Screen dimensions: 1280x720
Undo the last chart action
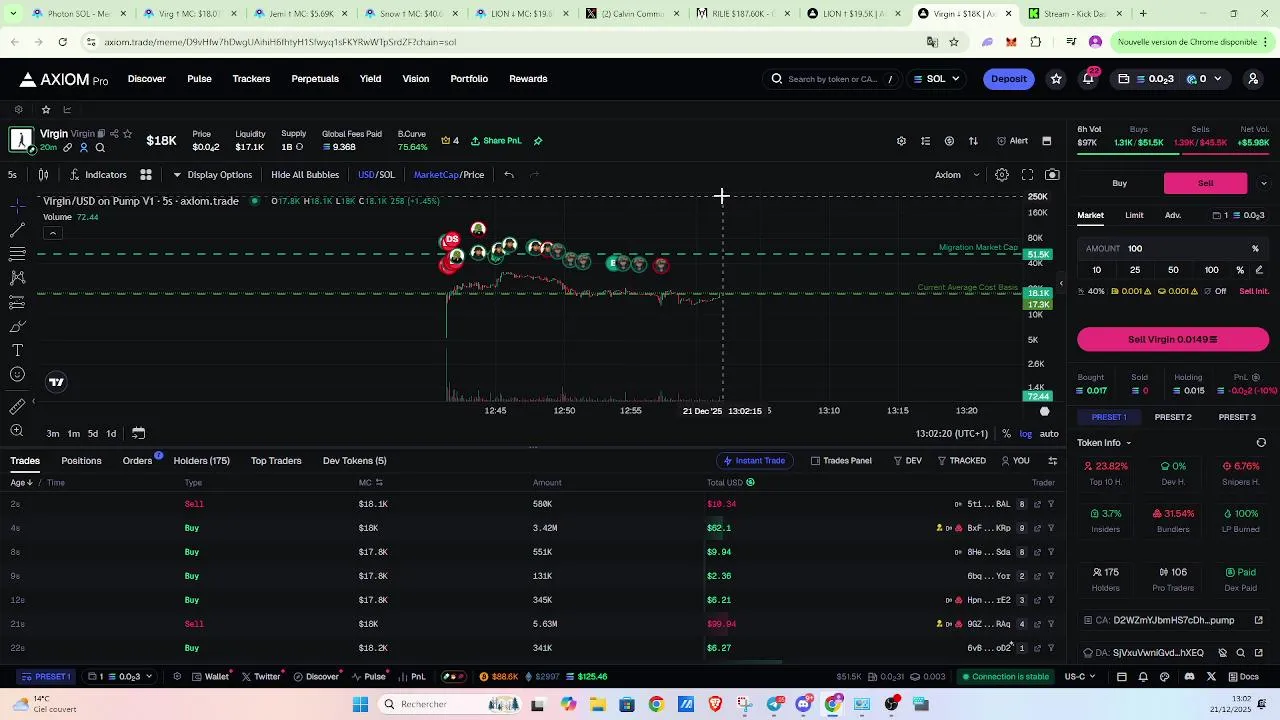(x=509, y=175)
